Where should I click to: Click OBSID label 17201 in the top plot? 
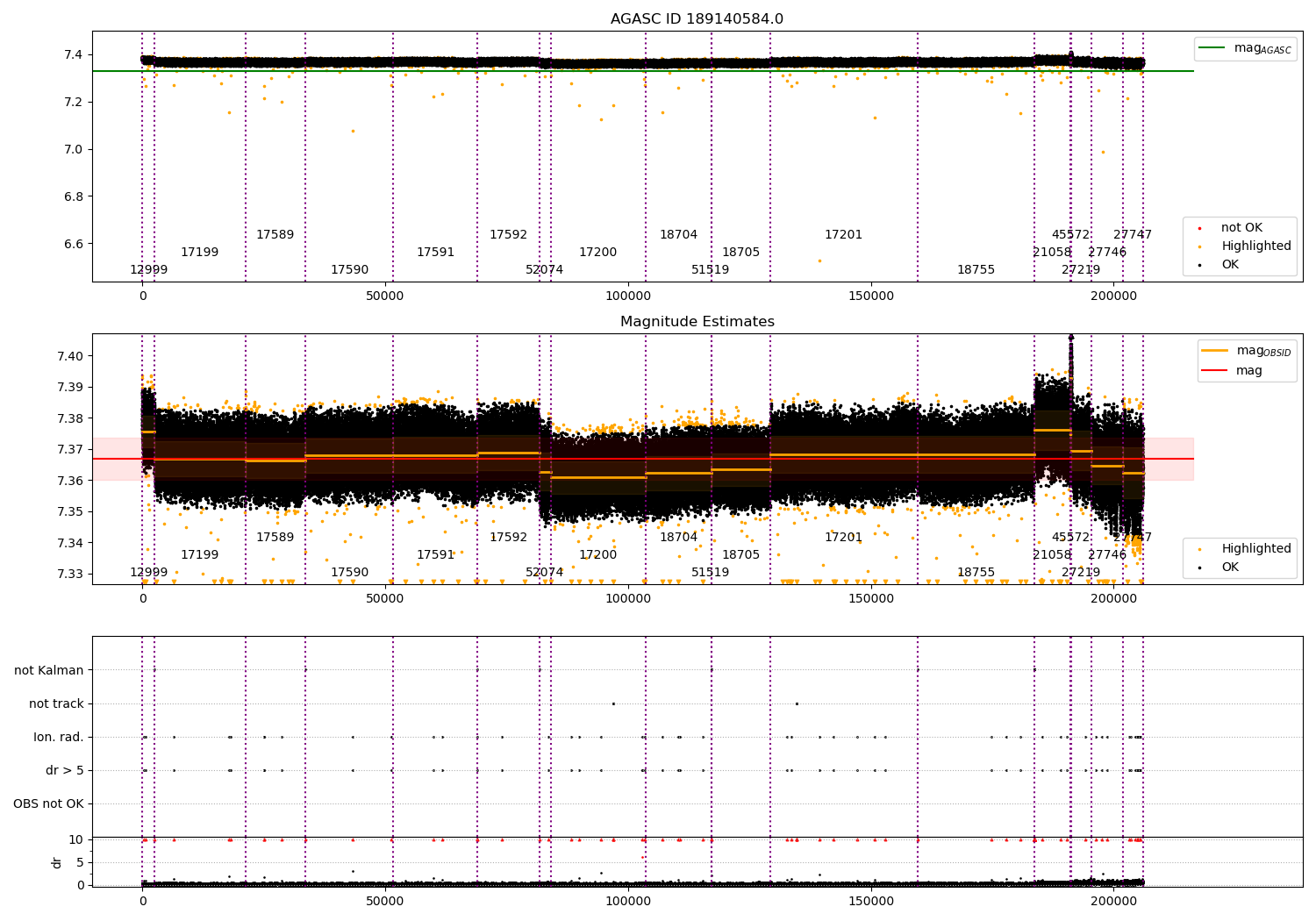click(x=843, y=235)
